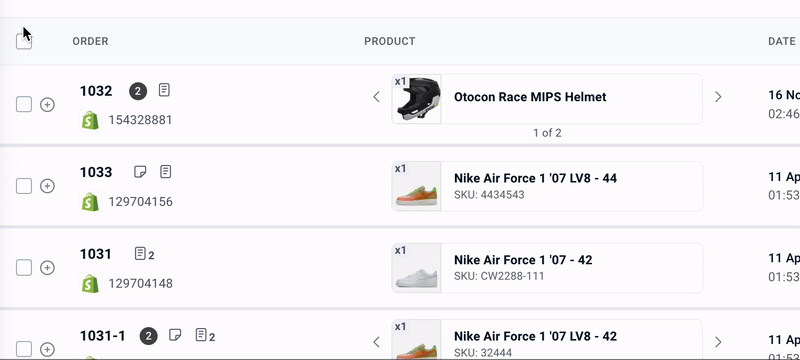This screenshot has height=360, width=800.
Task: Check the checkbox for order 1032
Action: tap(24, 105)
